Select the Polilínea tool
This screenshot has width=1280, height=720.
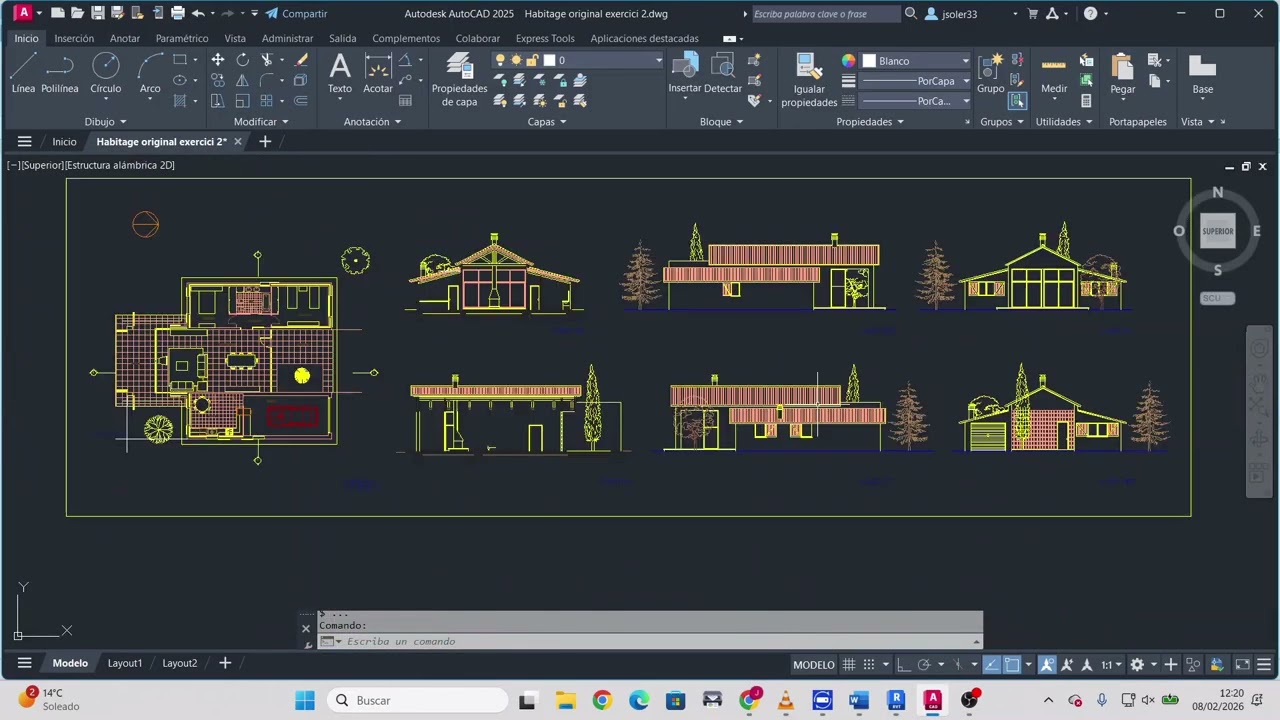60,74
